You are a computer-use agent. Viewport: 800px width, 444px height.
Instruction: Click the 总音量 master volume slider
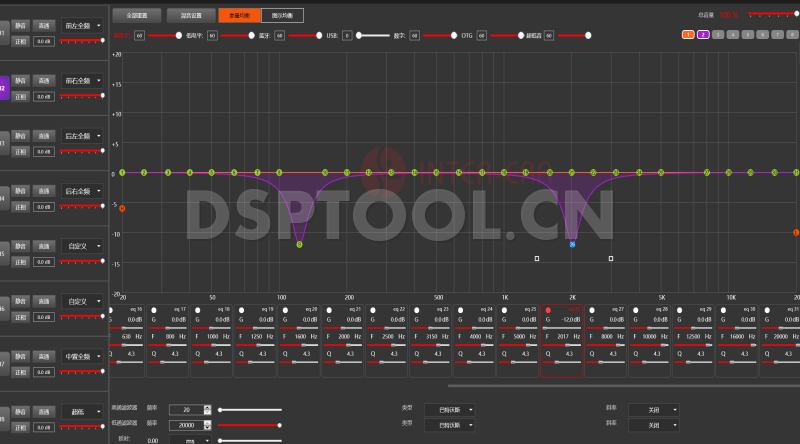(775, 15)
